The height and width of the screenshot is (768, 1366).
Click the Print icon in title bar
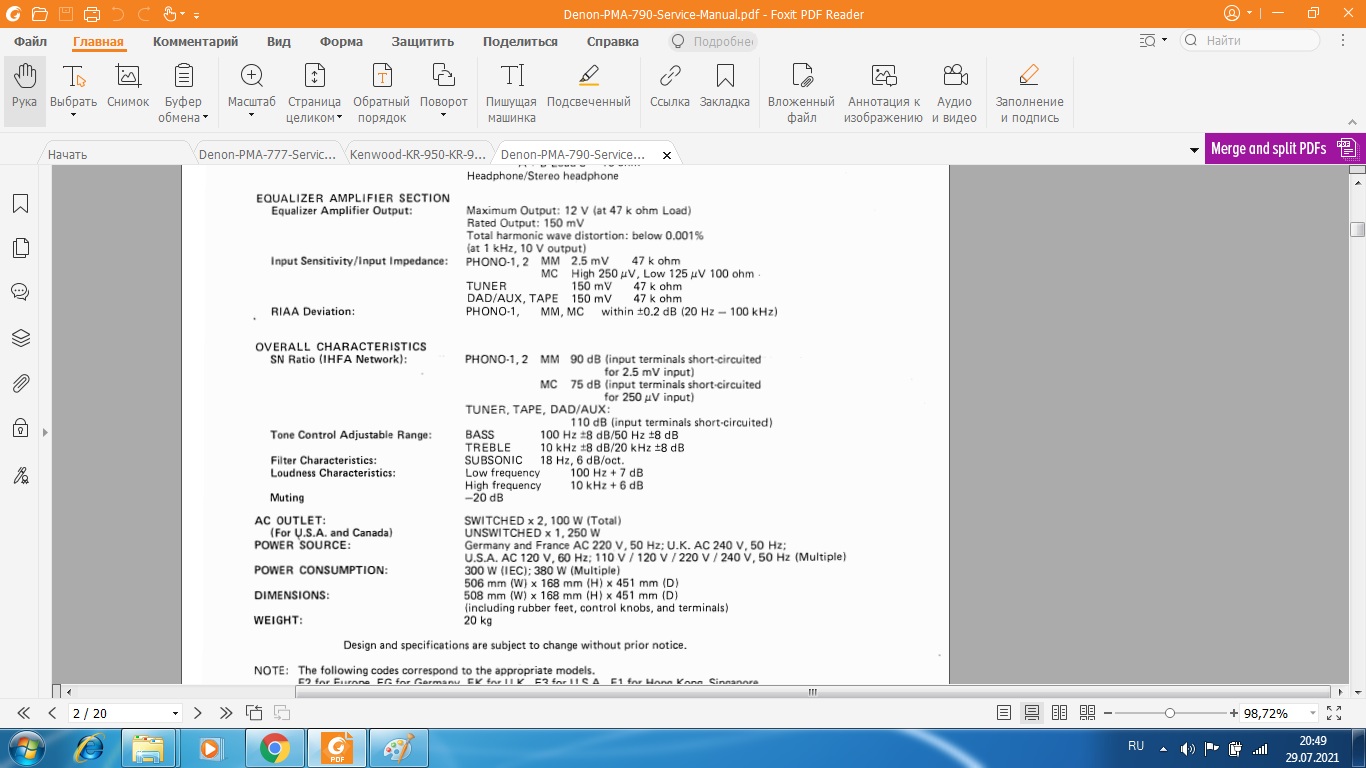point(91,14)
